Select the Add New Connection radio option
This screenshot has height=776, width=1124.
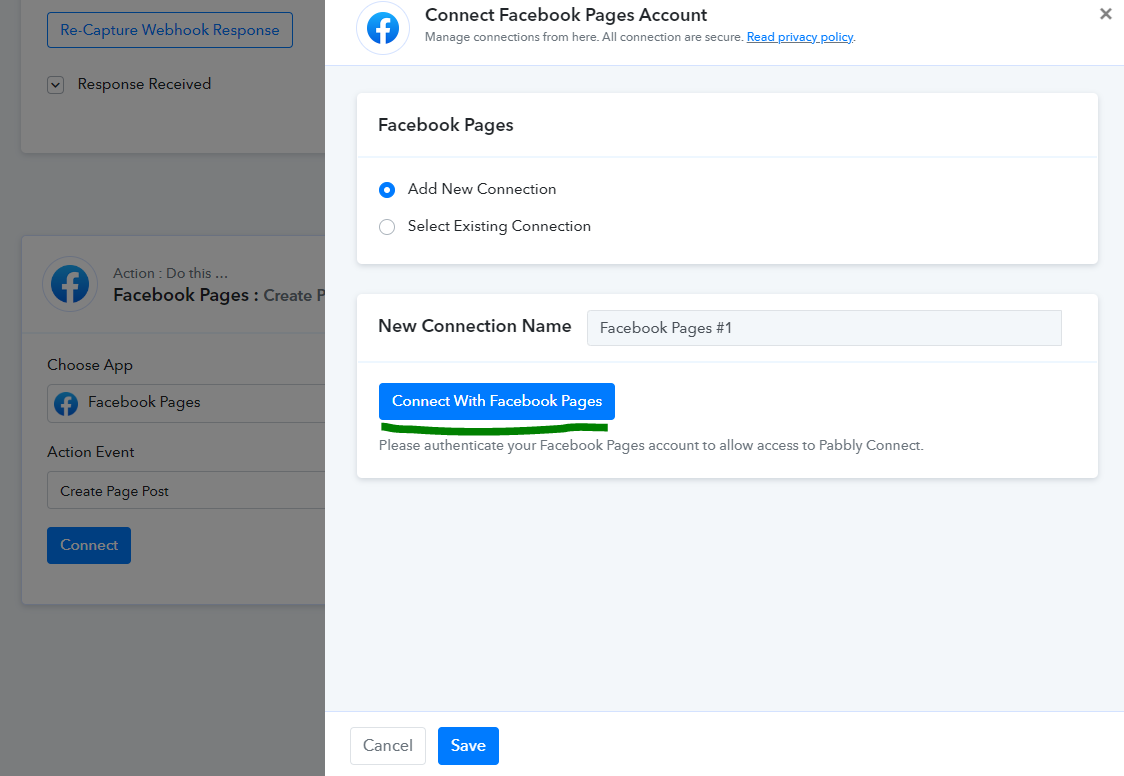coord(387,190)
